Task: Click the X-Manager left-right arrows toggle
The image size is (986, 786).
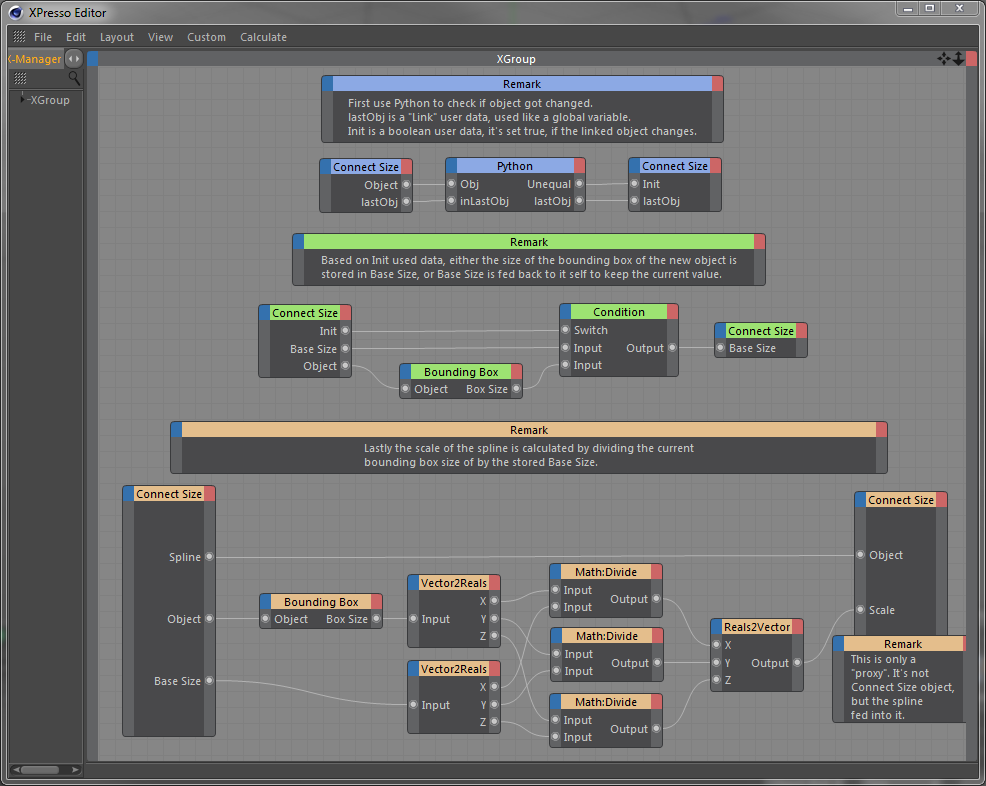Action: pos(73,59)
